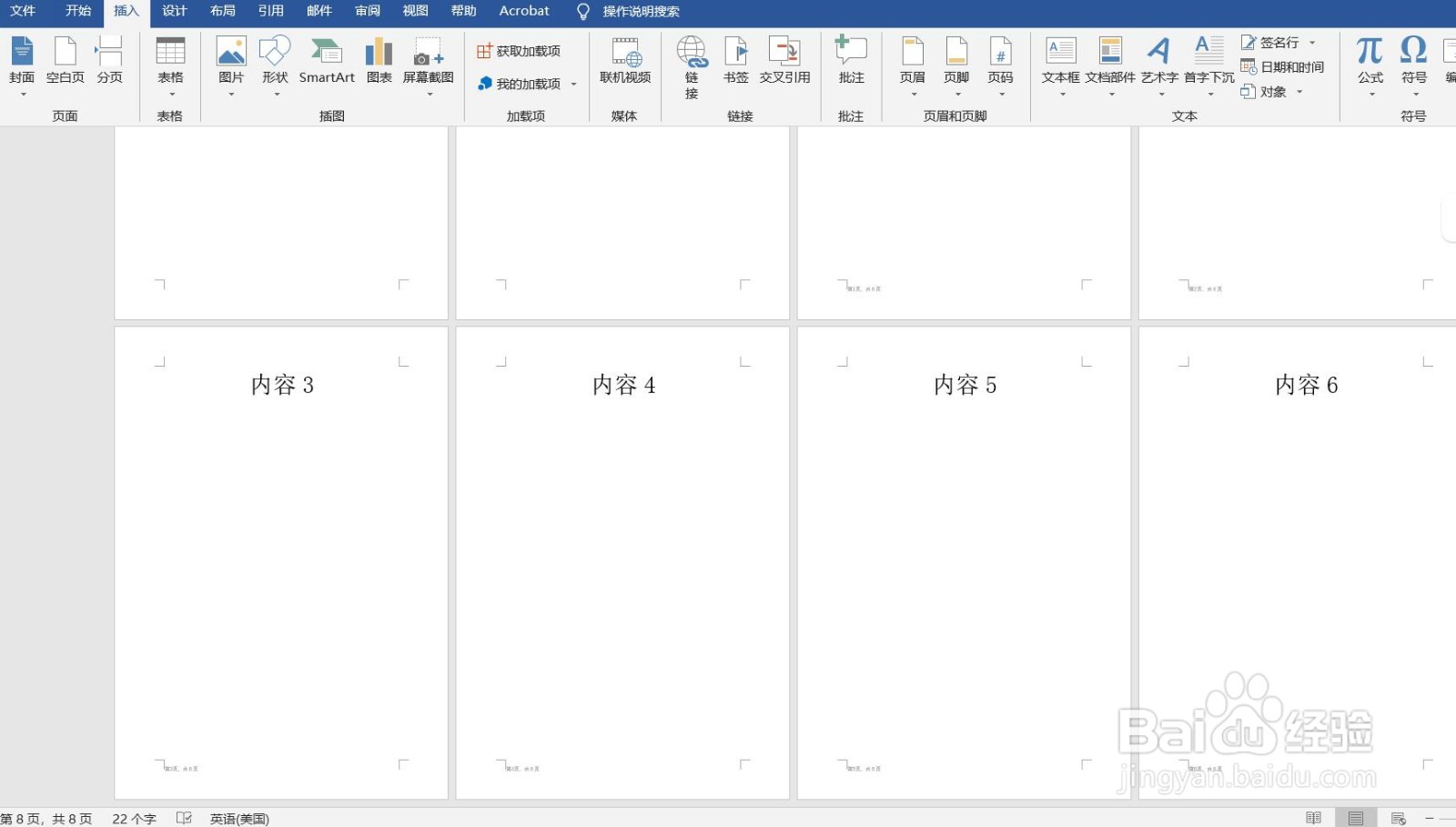Expand the Text Box (文本框) dropdown arrow
The image size is (1456, 827).
1062,94
